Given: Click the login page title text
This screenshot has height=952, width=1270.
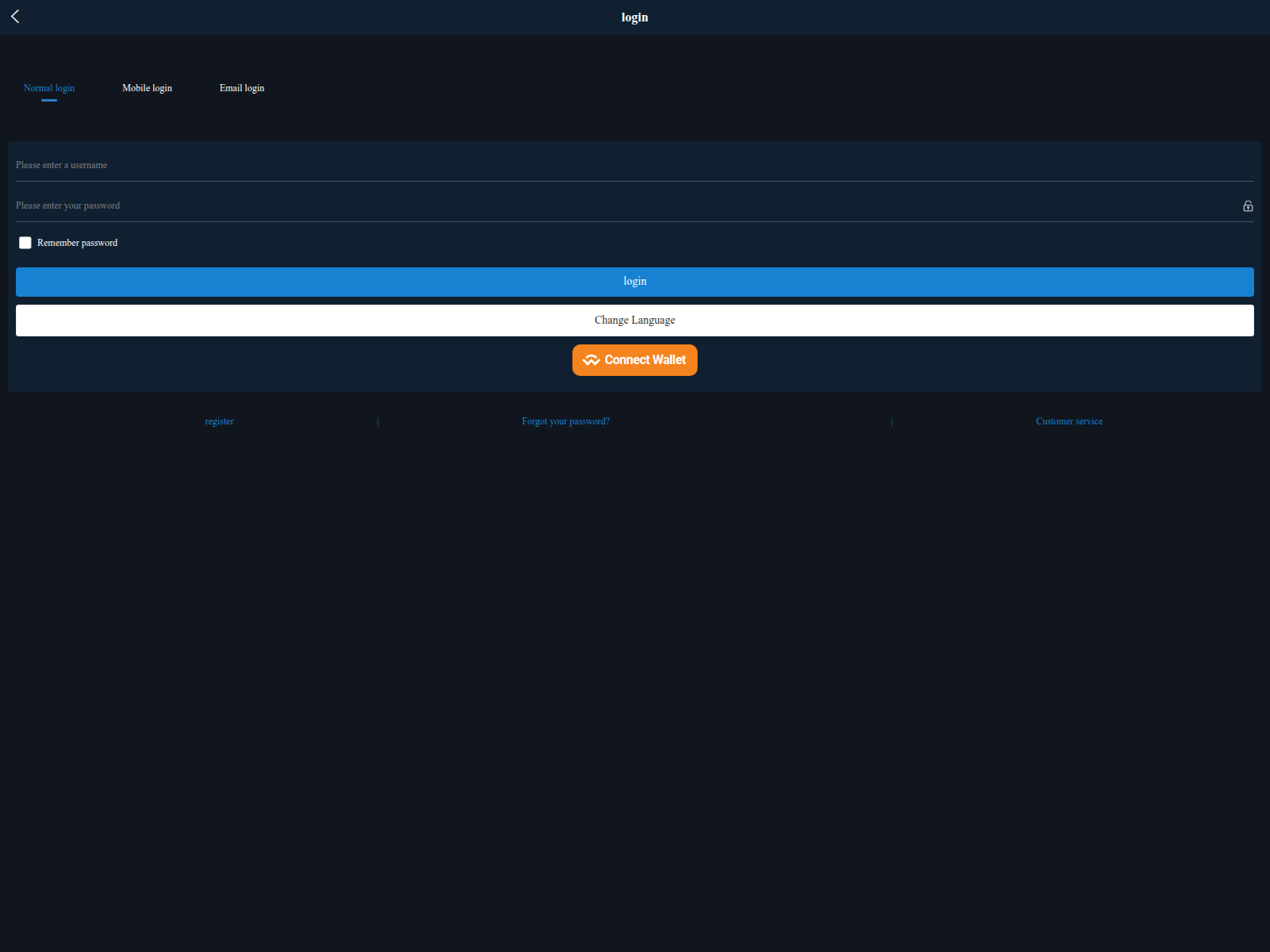Looking at the screenshot, I should click(635, 17).
